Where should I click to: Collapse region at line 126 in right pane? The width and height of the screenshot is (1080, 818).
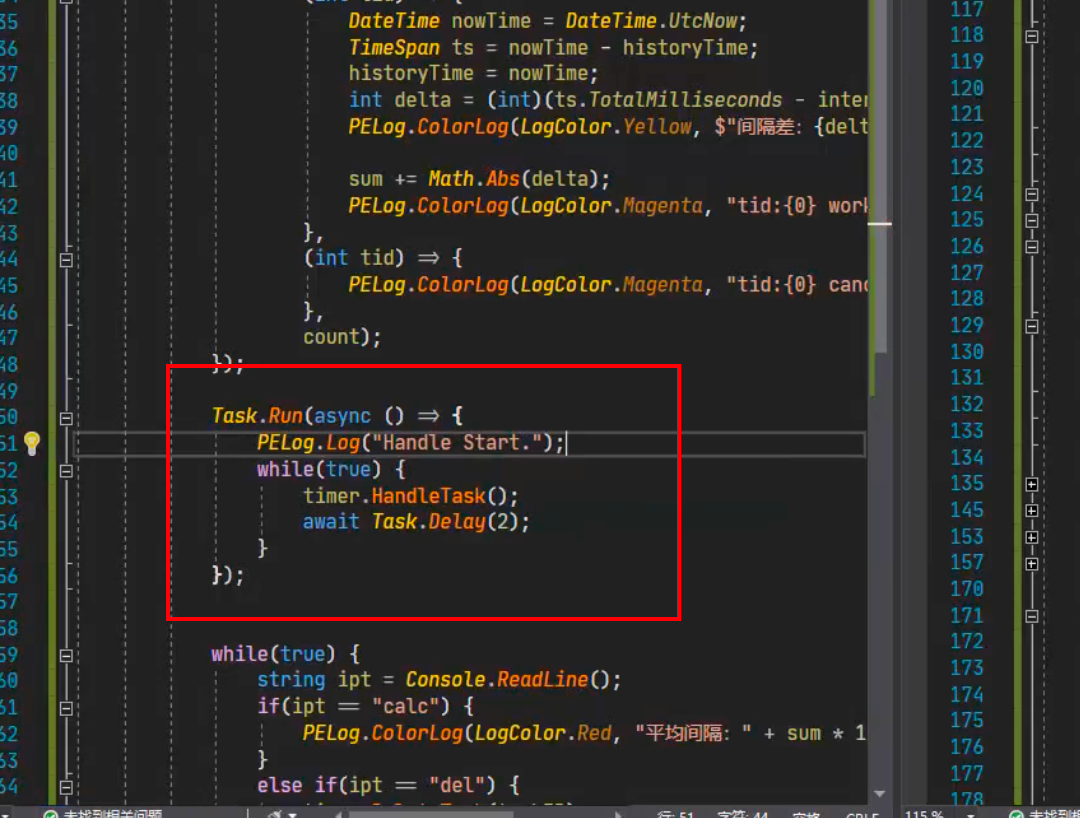(1032, 247)
